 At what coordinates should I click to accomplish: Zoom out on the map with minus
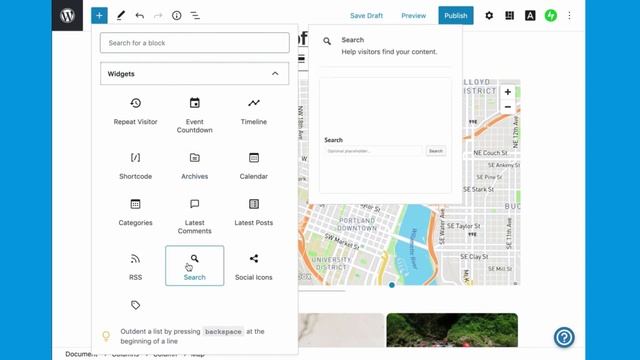508,107
